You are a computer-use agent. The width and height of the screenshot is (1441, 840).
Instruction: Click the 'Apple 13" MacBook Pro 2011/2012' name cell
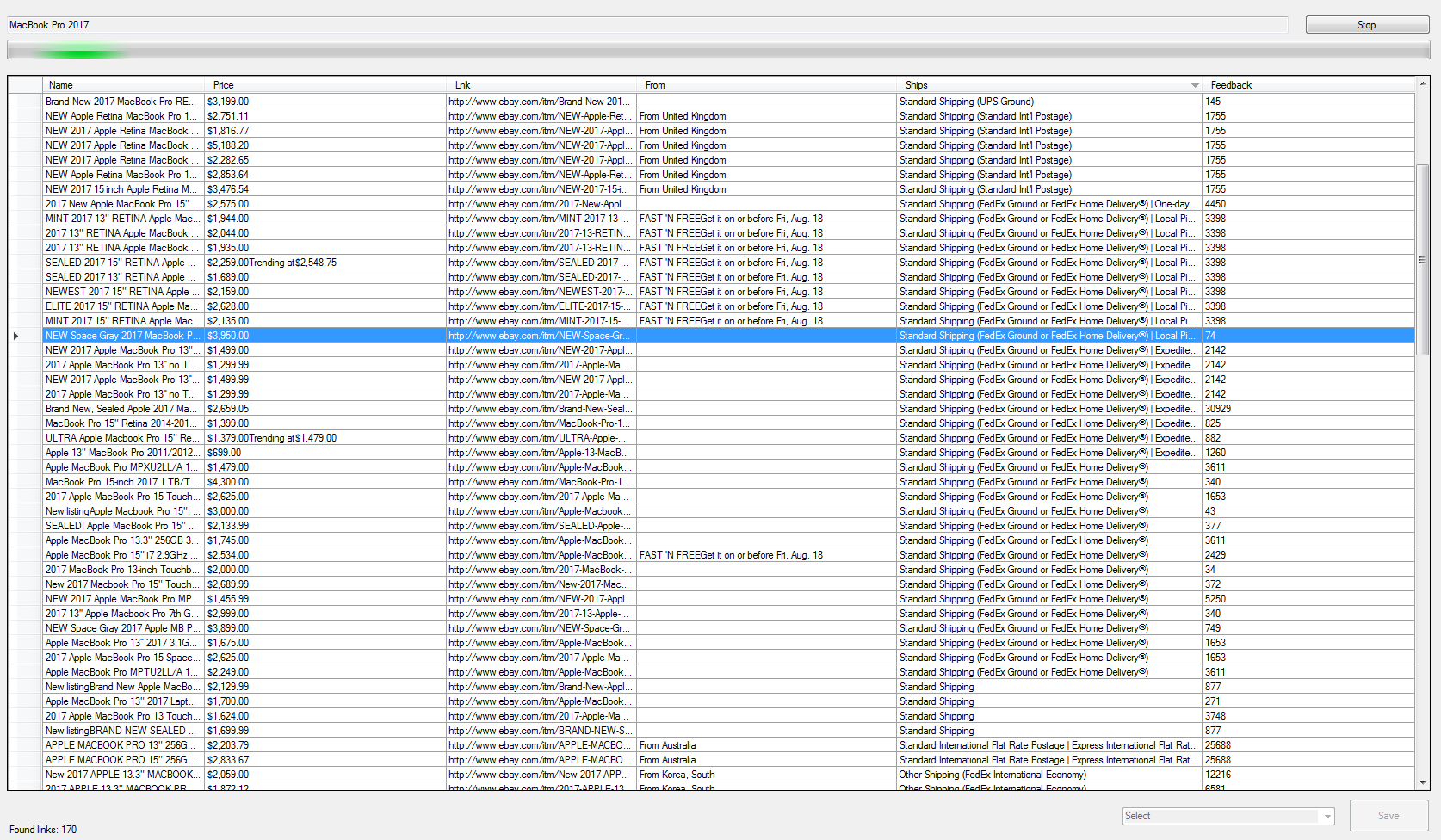click(124, 453)
